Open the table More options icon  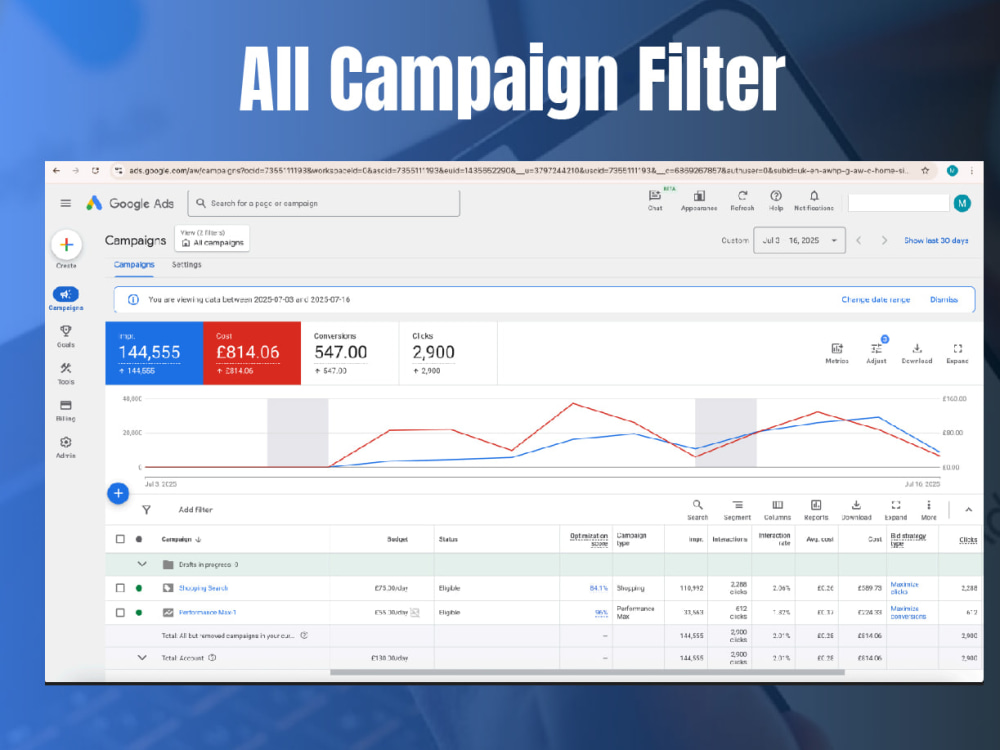(929, 510)
